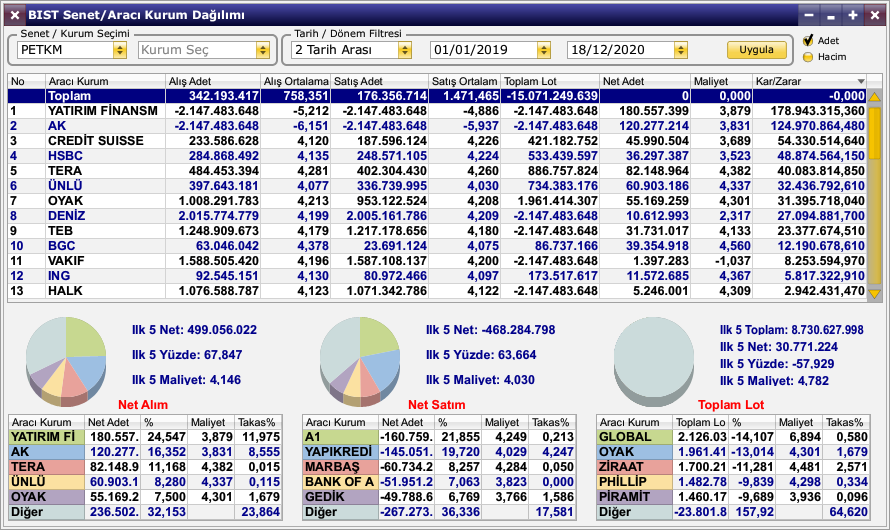Image resolution: width=890 pixels, height=530 pixels.
Task: Click the GEDİK legend cell in Net Satım
Action: pos(341,497)
